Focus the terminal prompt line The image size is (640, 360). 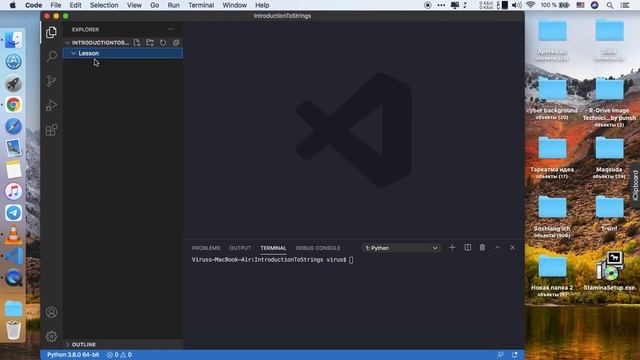tap(272, 260)
